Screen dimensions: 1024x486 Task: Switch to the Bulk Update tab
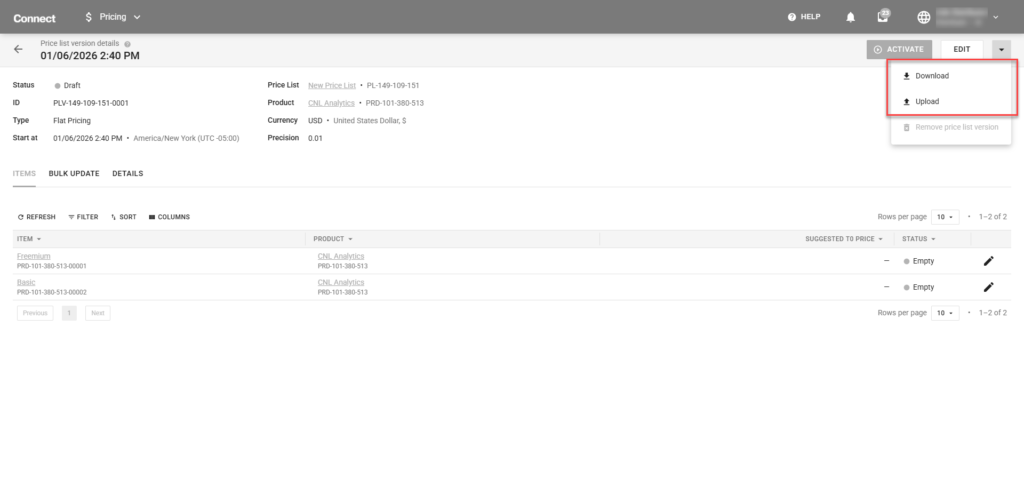74,174
